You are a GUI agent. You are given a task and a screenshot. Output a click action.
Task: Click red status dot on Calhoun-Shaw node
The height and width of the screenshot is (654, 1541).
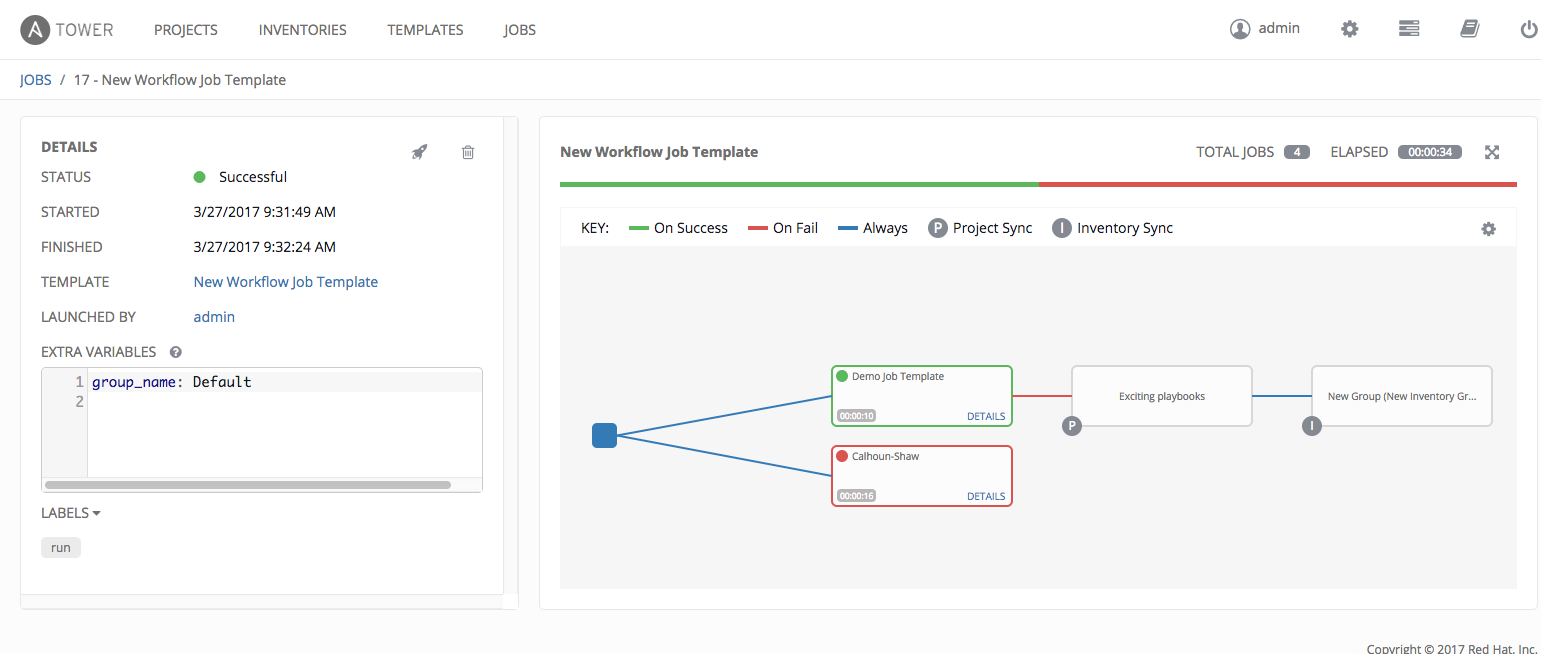842,456
